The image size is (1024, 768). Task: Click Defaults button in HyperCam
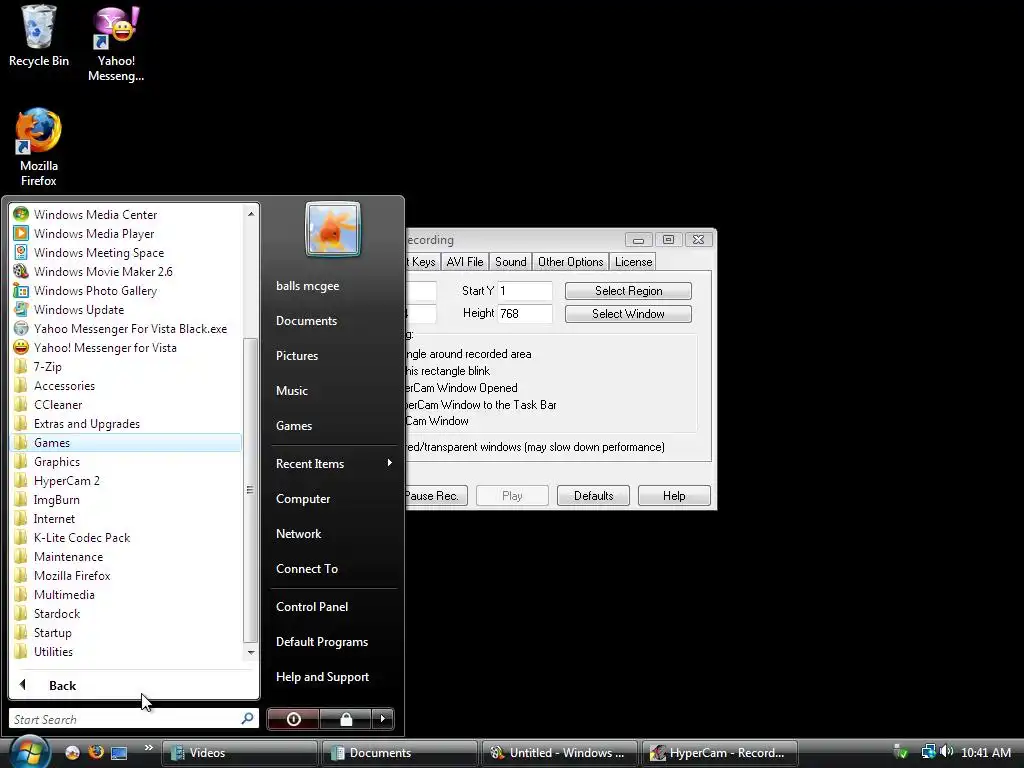pyautogui.click(x=593, y=495)
